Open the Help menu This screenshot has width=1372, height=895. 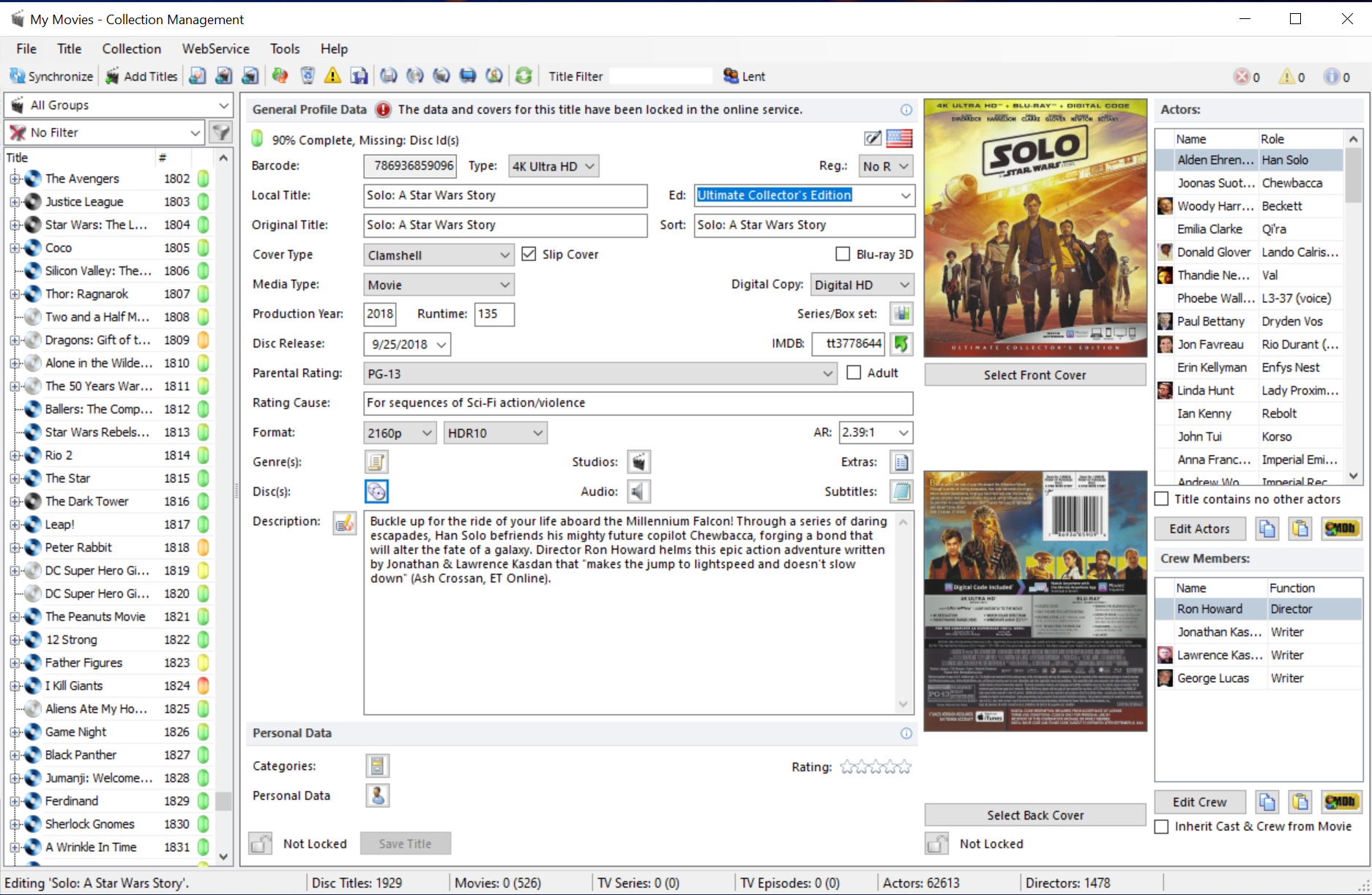tap(334, 49)
